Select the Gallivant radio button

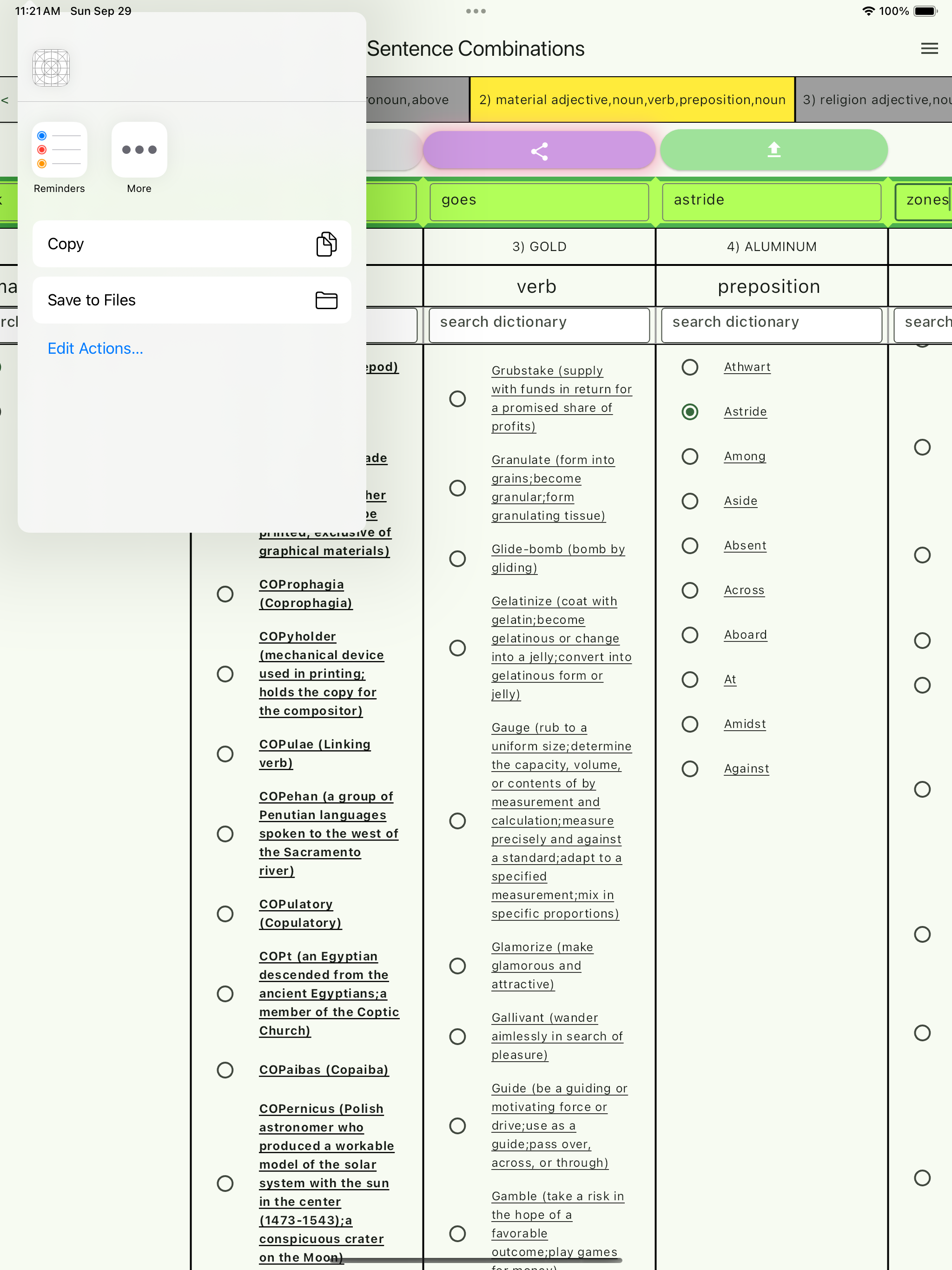click(x=457, y=1036)
